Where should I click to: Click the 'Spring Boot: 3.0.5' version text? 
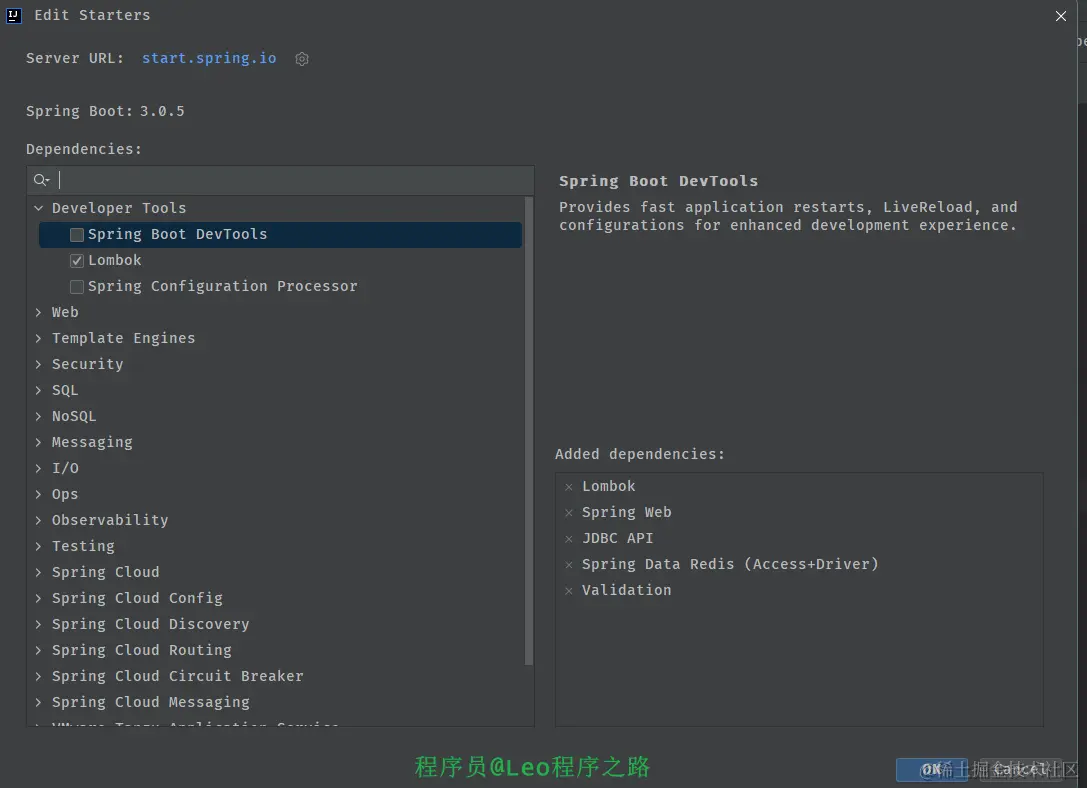click(x=105, y=111)
